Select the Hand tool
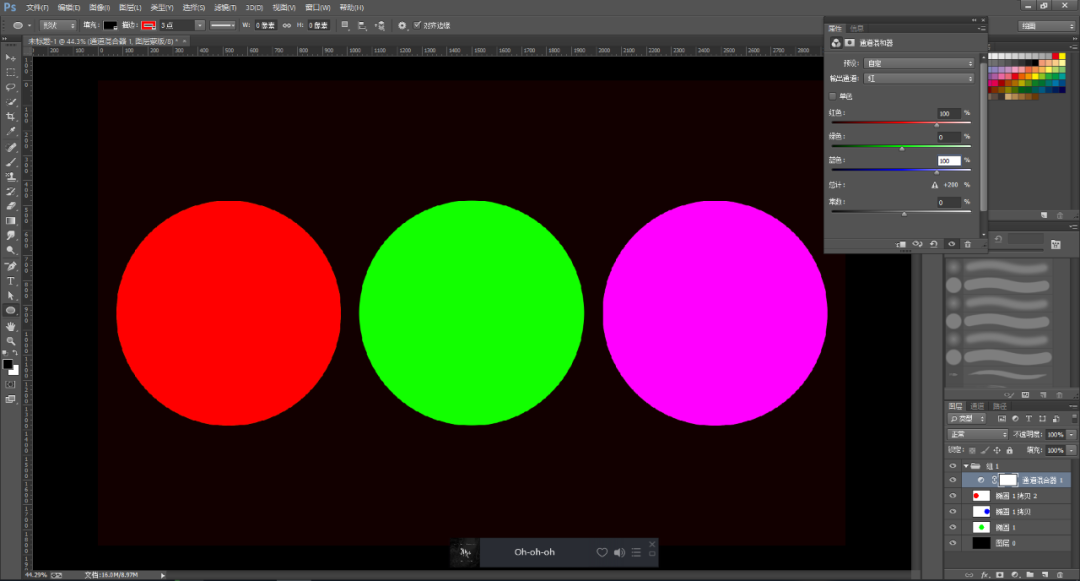Screen dimensions: 1080x581 click(x=10, y=326)
